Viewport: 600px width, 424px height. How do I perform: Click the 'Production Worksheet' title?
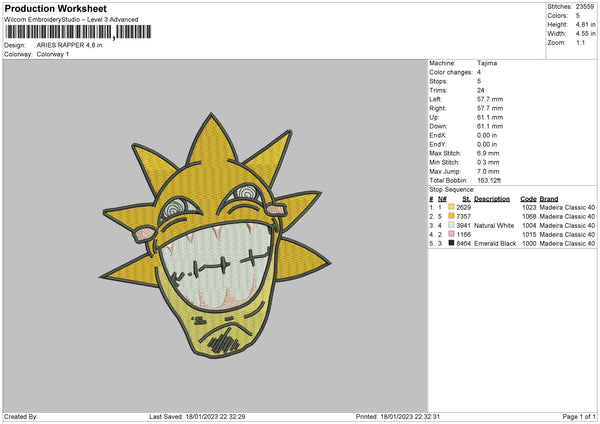[x=56, y=8]
